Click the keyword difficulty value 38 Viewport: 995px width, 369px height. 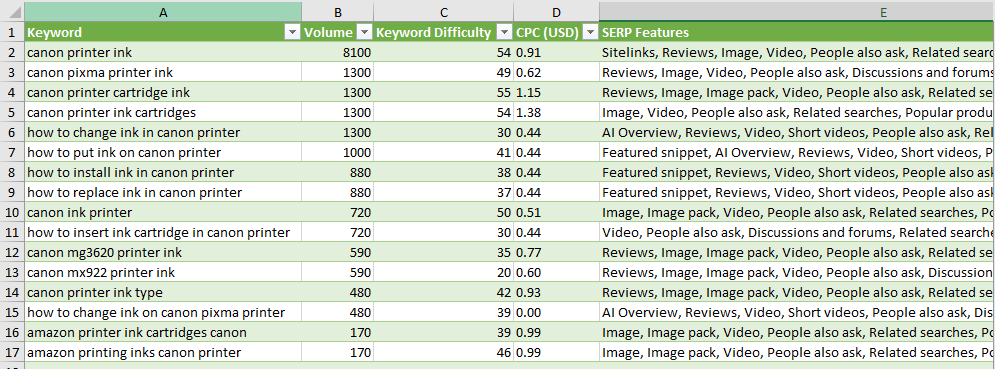pos(444,173)
